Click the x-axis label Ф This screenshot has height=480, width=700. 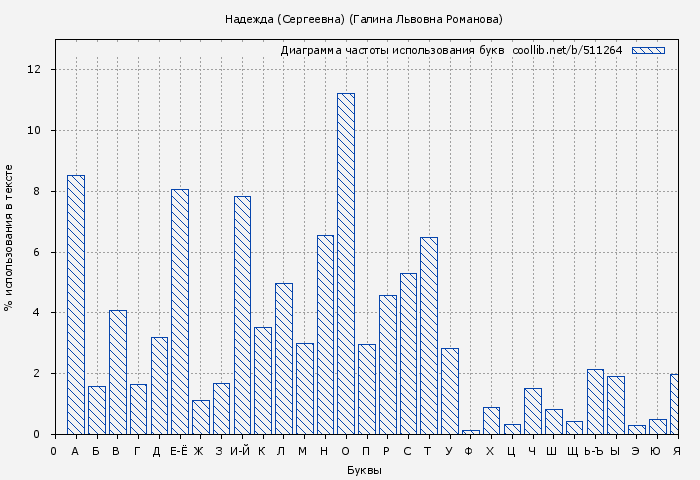[x=468, y=451]
